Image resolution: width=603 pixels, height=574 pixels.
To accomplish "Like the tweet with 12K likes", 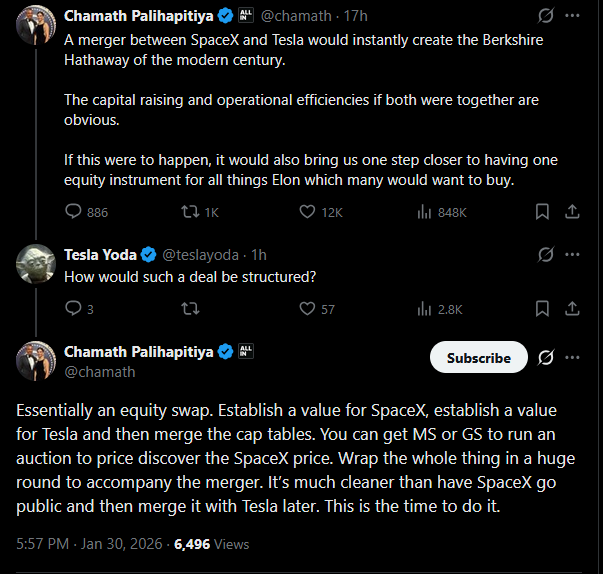I will pyautogui.click(x=308, y=212).
